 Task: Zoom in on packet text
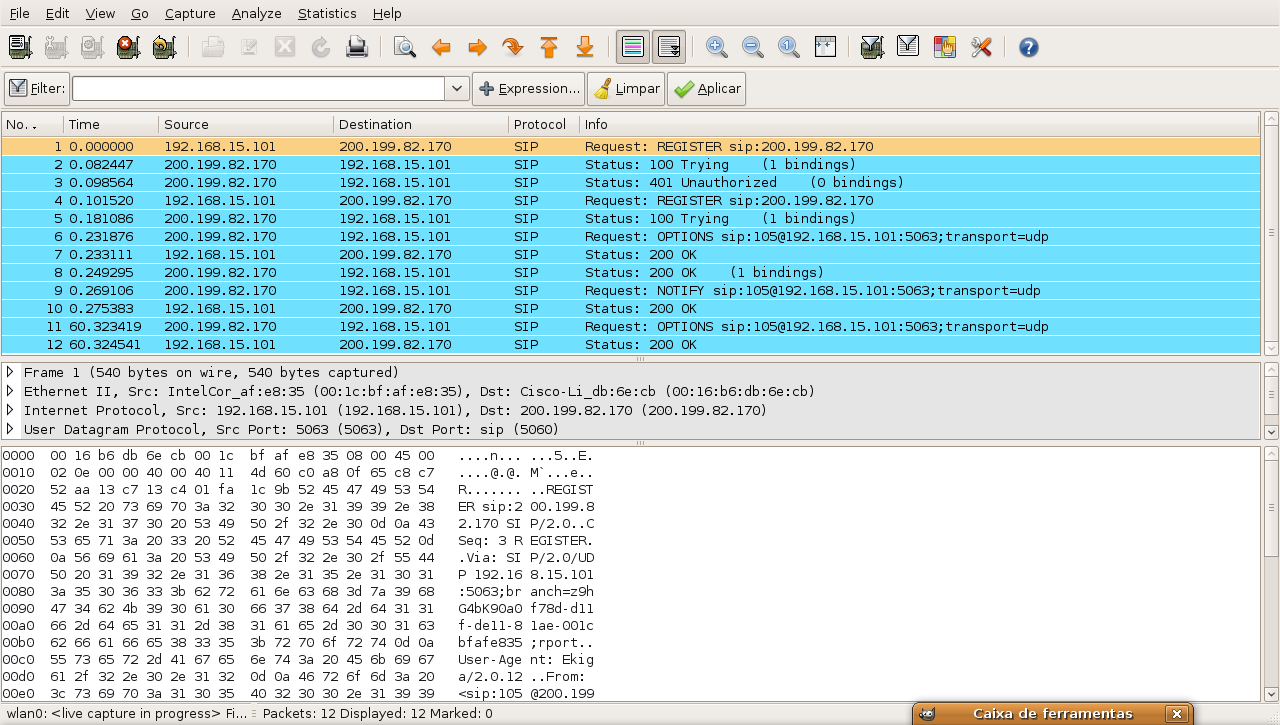[x=716, y=47]
